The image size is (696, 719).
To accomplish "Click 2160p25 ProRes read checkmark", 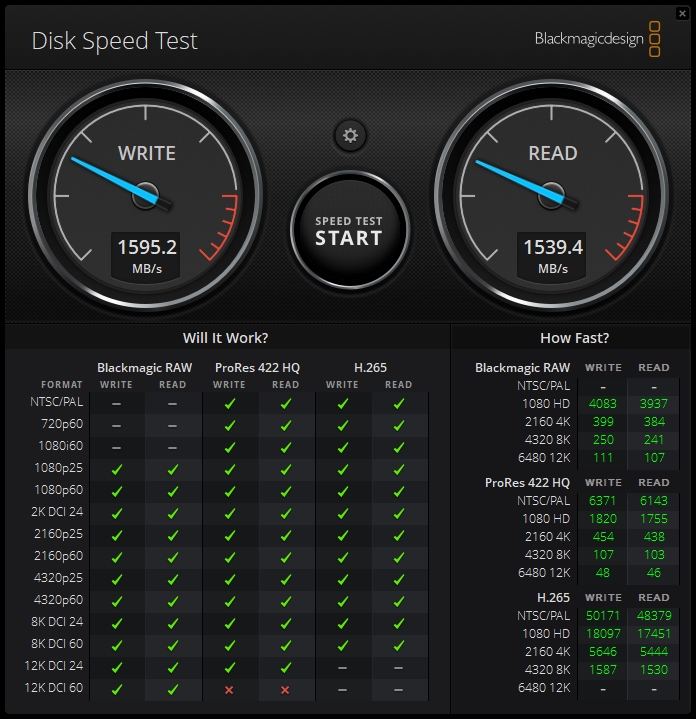I will [x=286, y=535].
